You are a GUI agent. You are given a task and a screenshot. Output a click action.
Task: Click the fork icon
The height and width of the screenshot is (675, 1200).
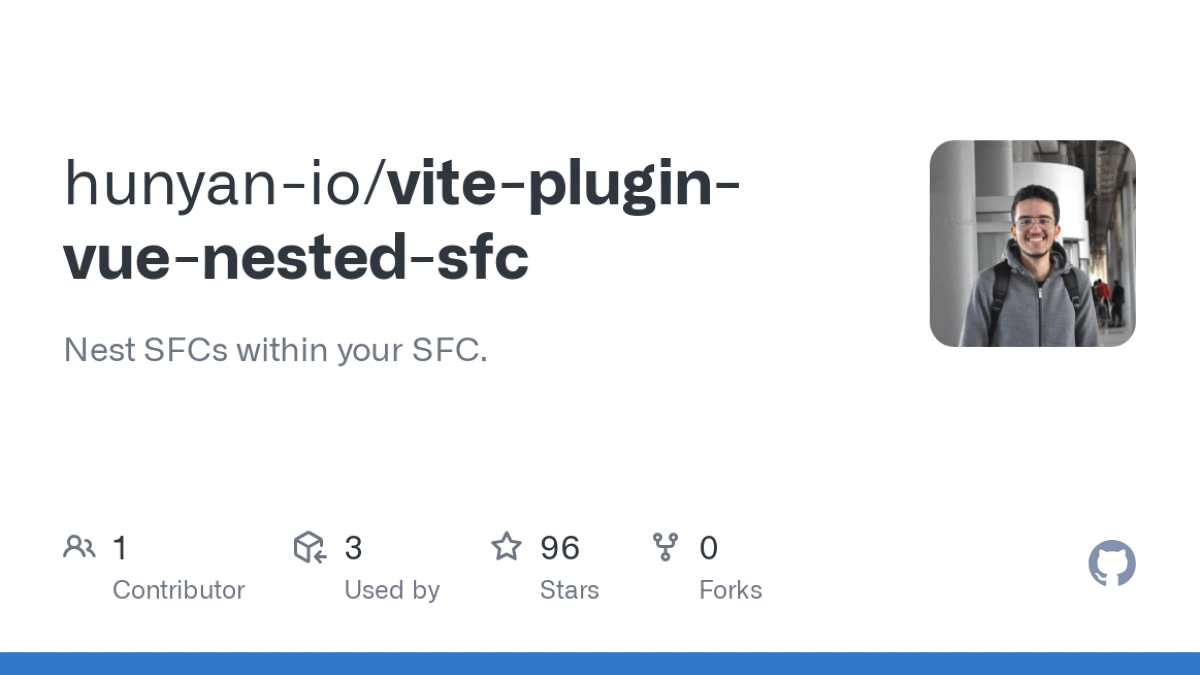pyautogui.click(x=665, y=547)
